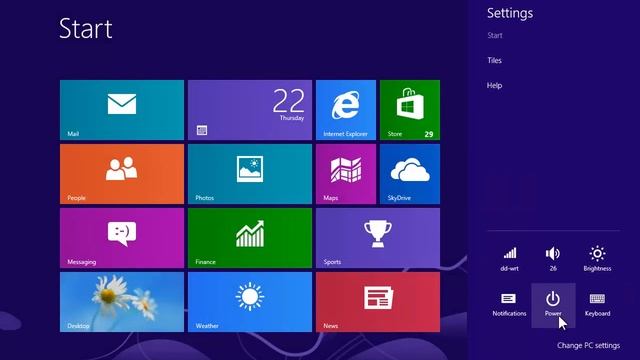The image size is (640, 360).
Task: Open the Brightness control
Action: (597, 259)
